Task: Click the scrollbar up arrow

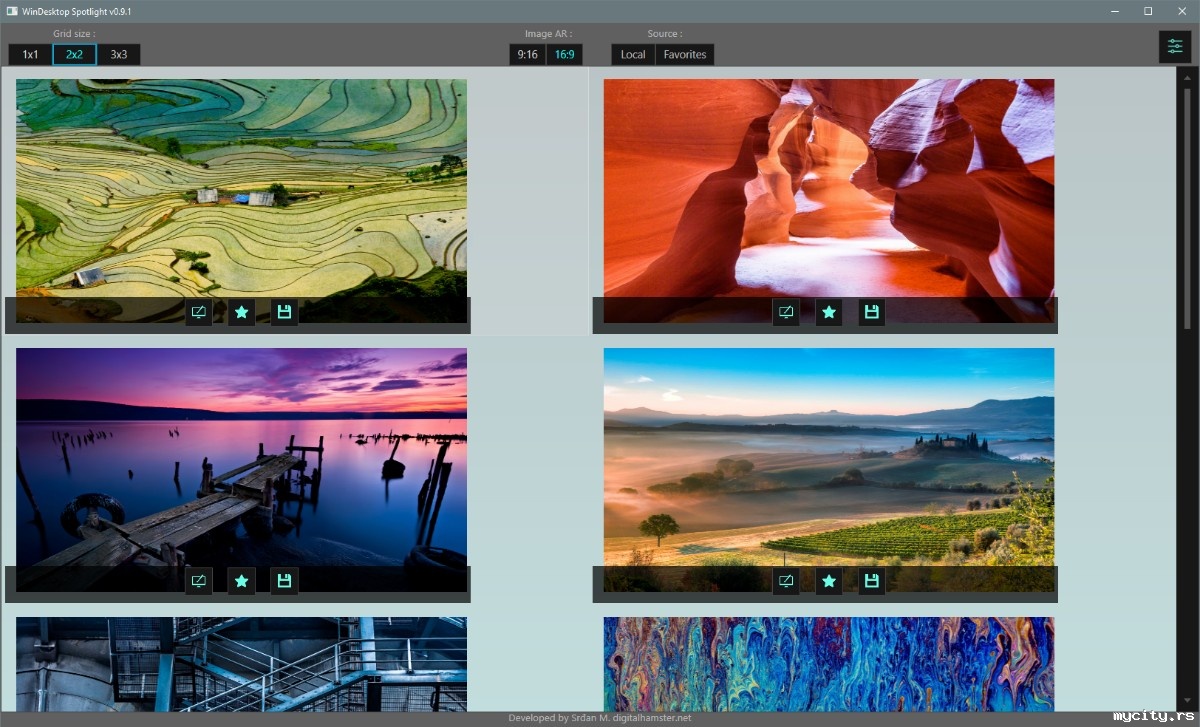Action: 1187,76
